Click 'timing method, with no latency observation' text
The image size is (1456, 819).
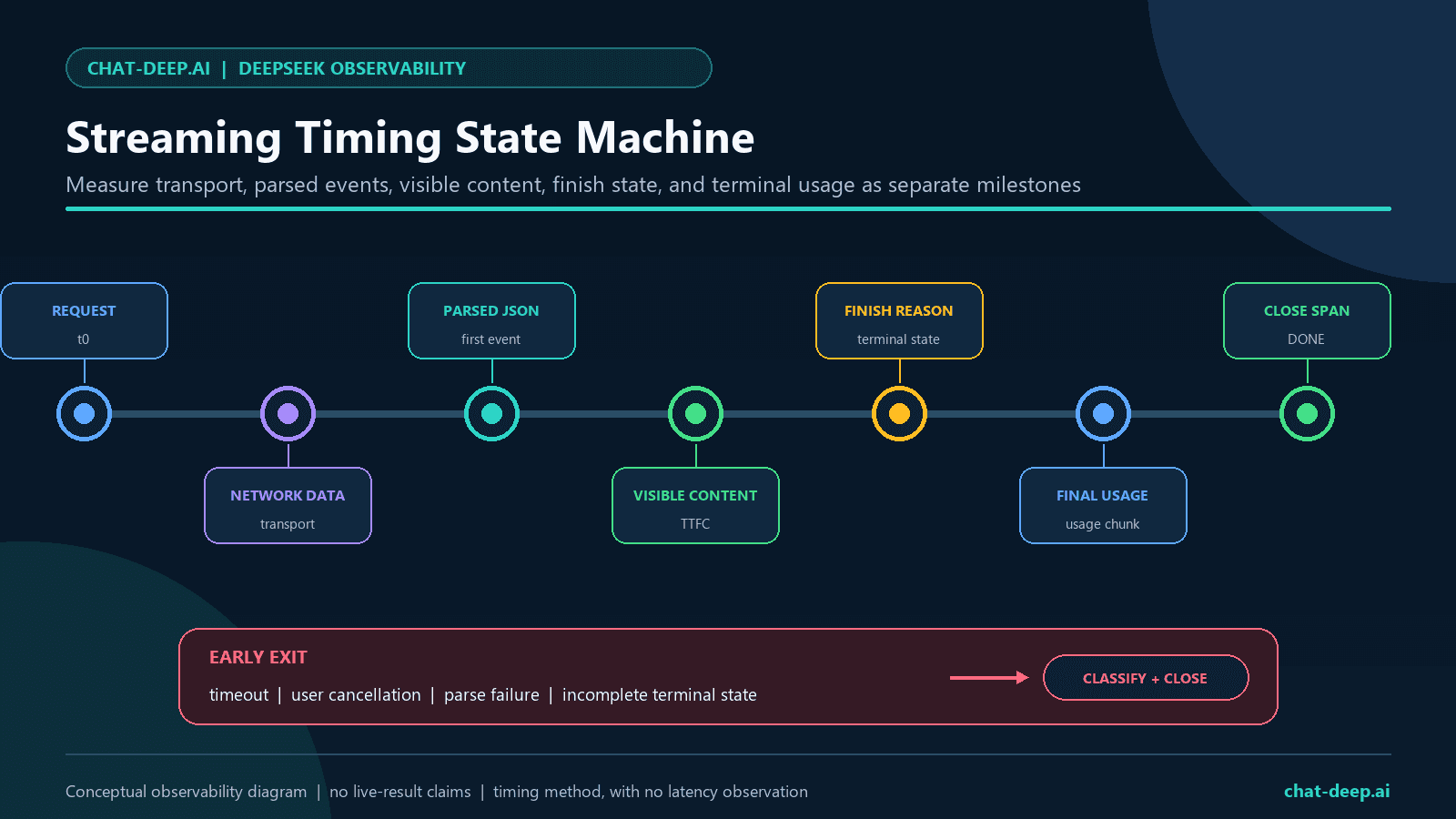[x=651, y=792]
